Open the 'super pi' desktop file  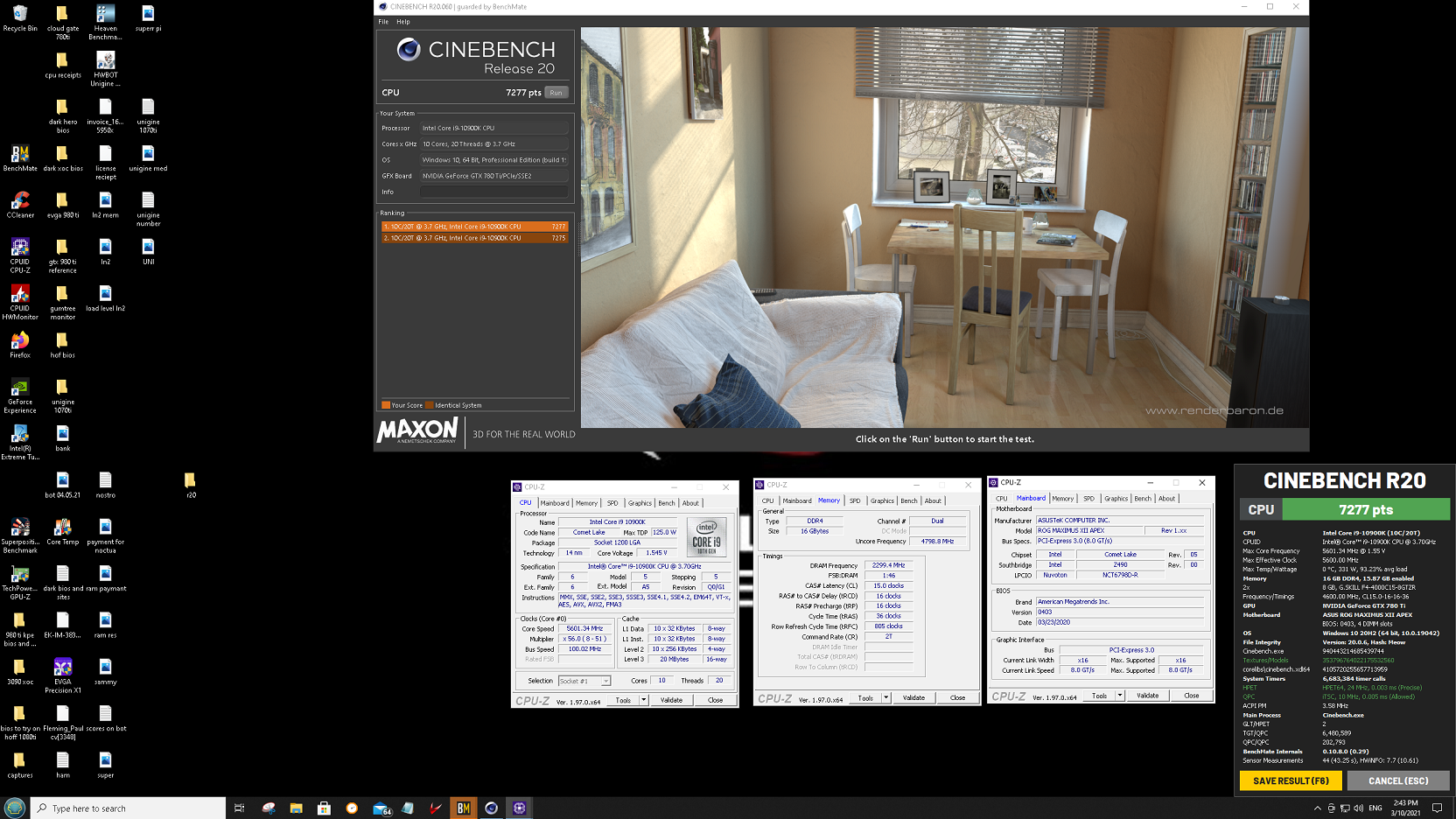(148, 19)
